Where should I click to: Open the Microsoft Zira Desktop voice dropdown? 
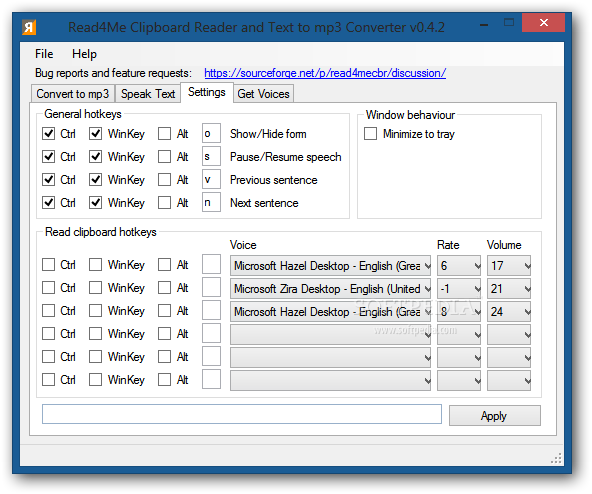[x=330, y=289]
